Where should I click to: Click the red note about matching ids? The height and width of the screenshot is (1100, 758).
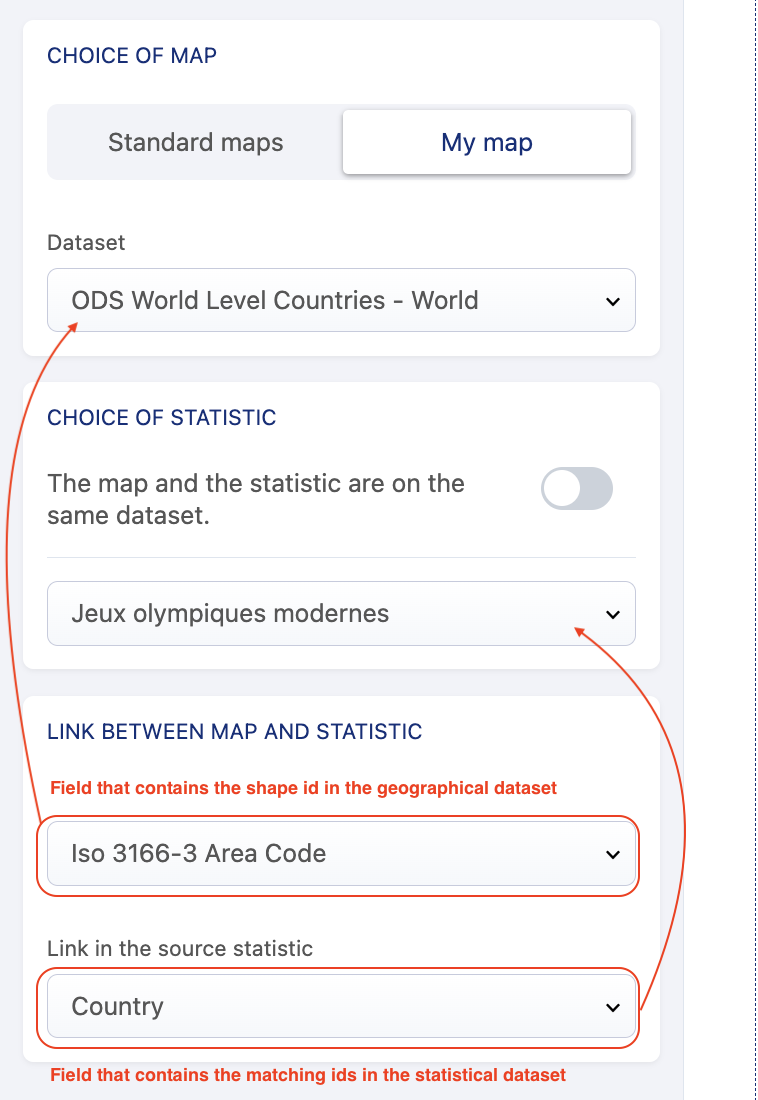point(308,1075)
